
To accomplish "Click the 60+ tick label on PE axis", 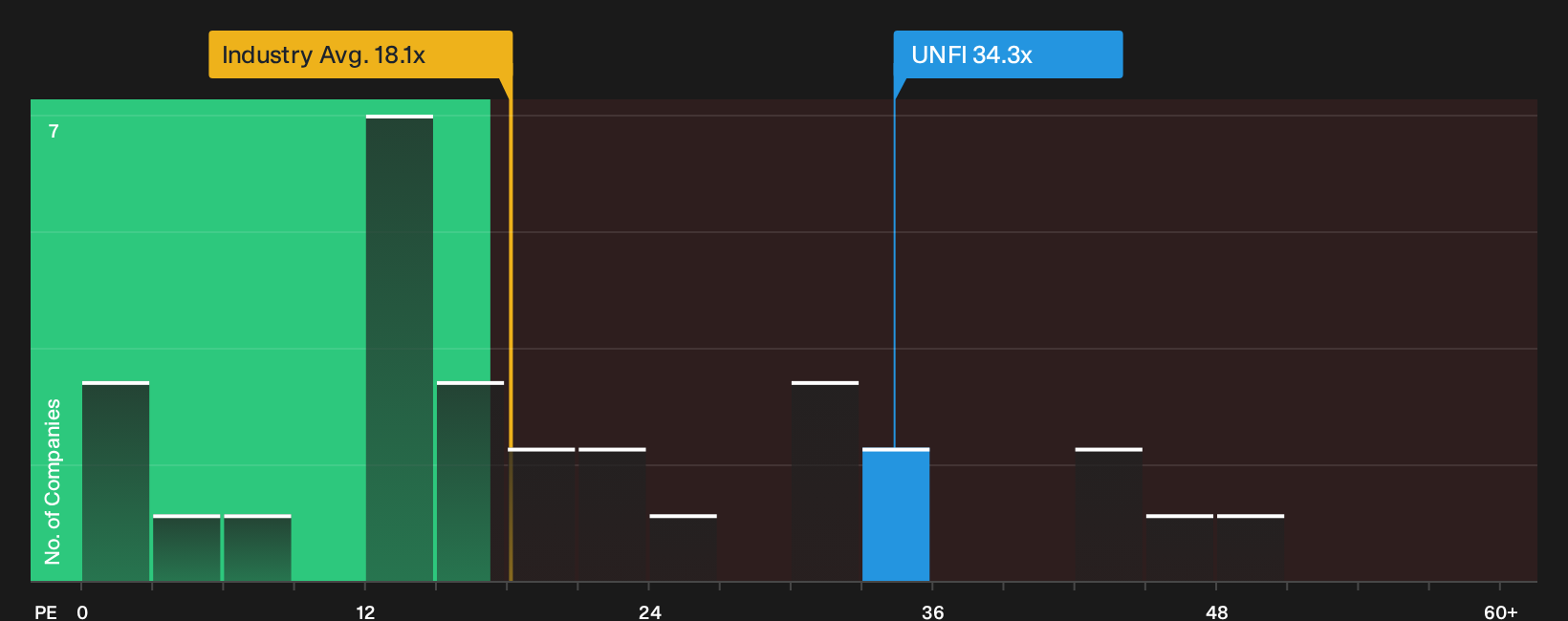I will [x=1500, y=612].
